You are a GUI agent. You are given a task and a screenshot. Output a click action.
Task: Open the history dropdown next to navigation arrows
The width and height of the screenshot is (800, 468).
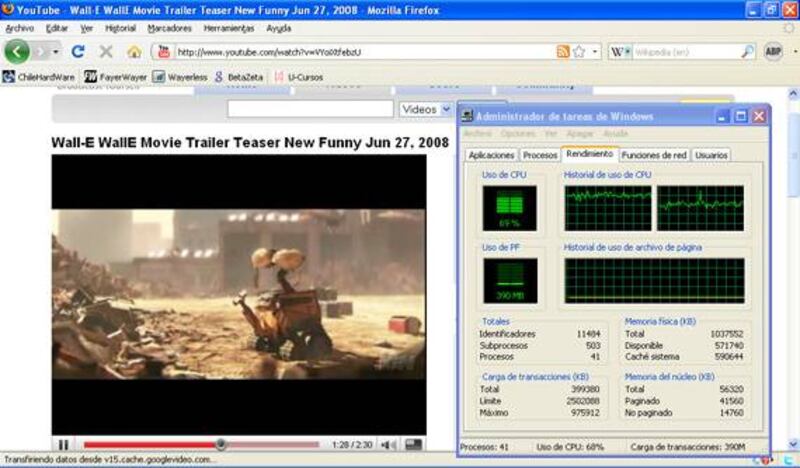coord(56,51)
